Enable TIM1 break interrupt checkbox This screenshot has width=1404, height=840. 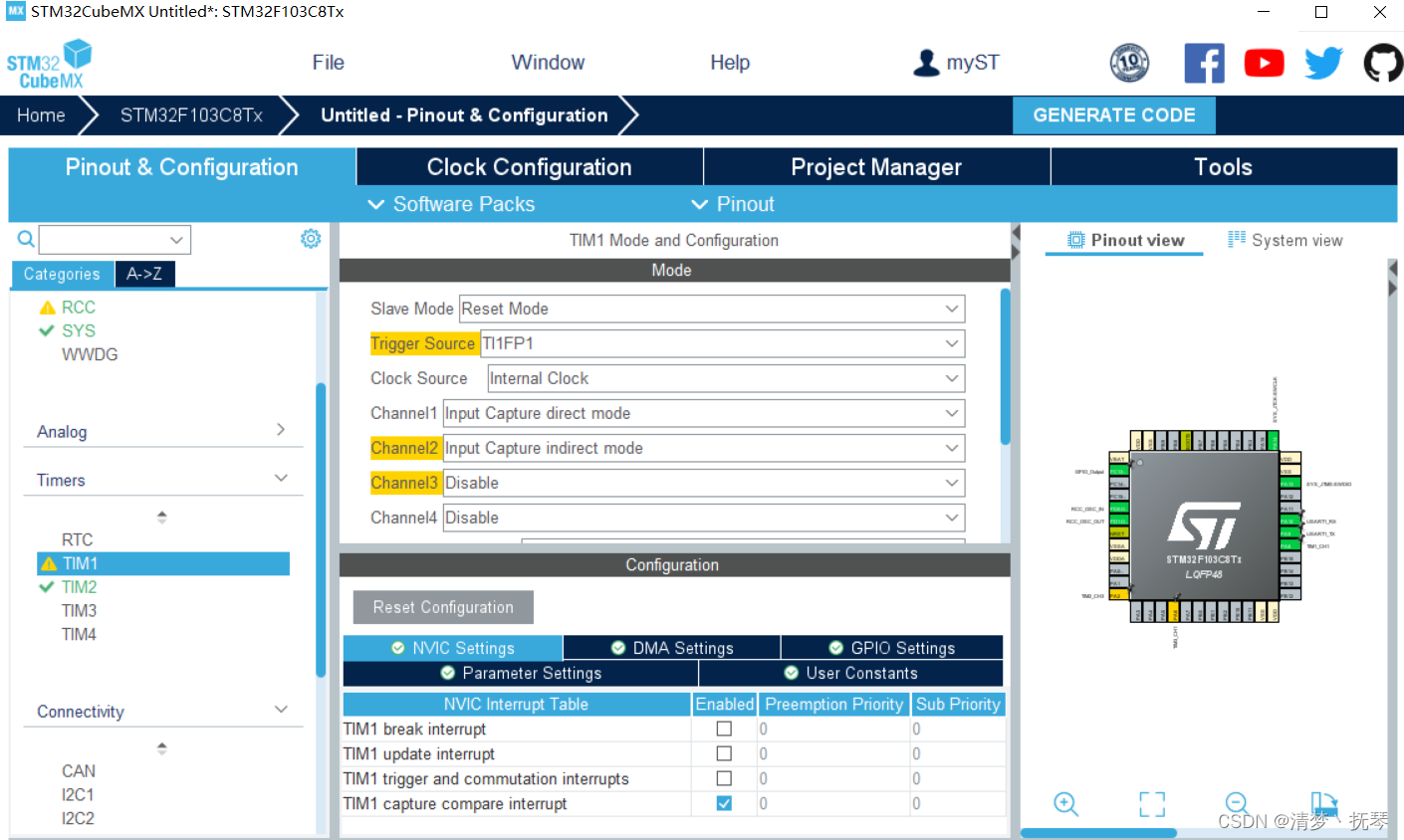[x=724, y=729]
